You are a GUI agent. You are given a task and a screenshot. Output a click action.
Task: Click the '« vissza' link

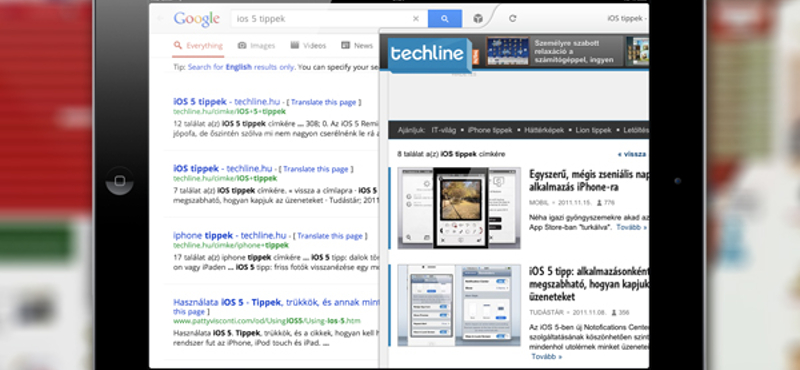click(632, 154)
